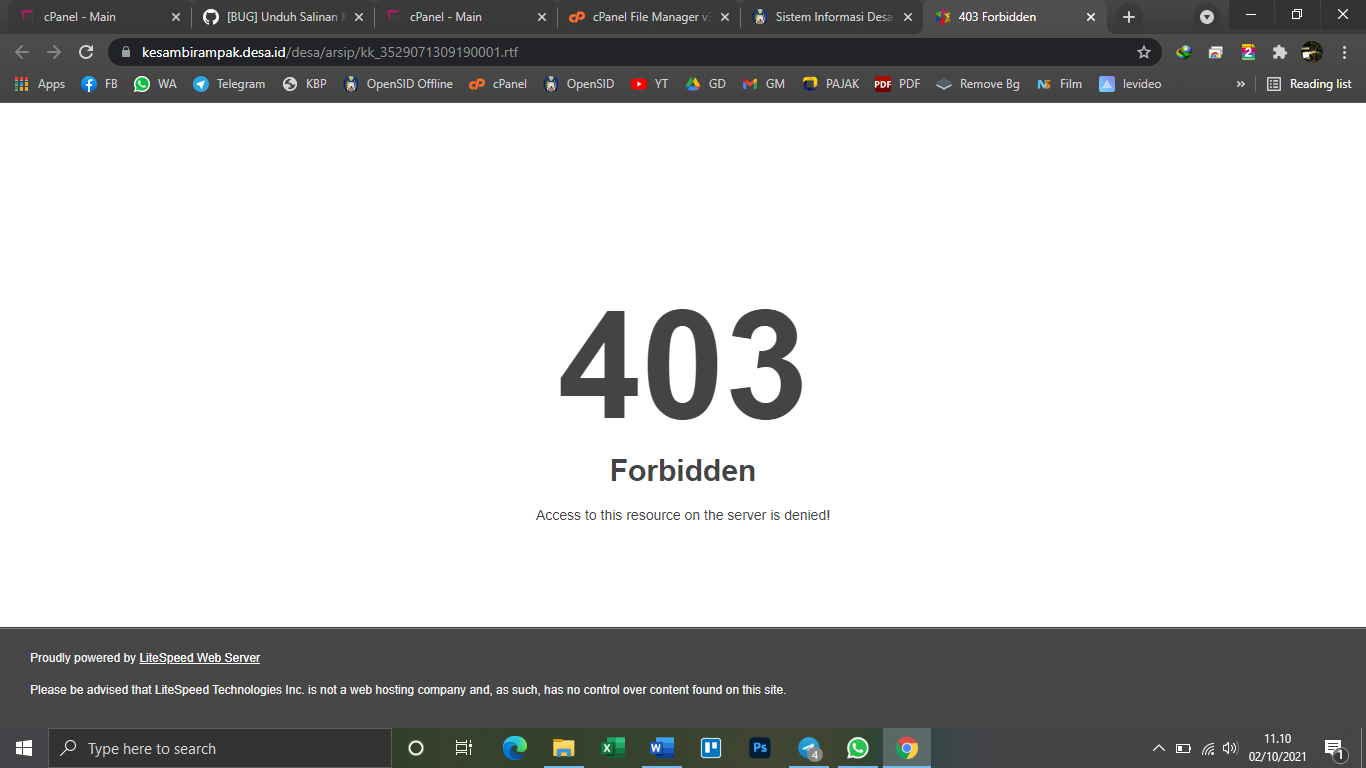Image resolution: width=1366 pixels, height=768 pixels.
Task: Open the YT YouTube bookmark
Action: [650, 84]
